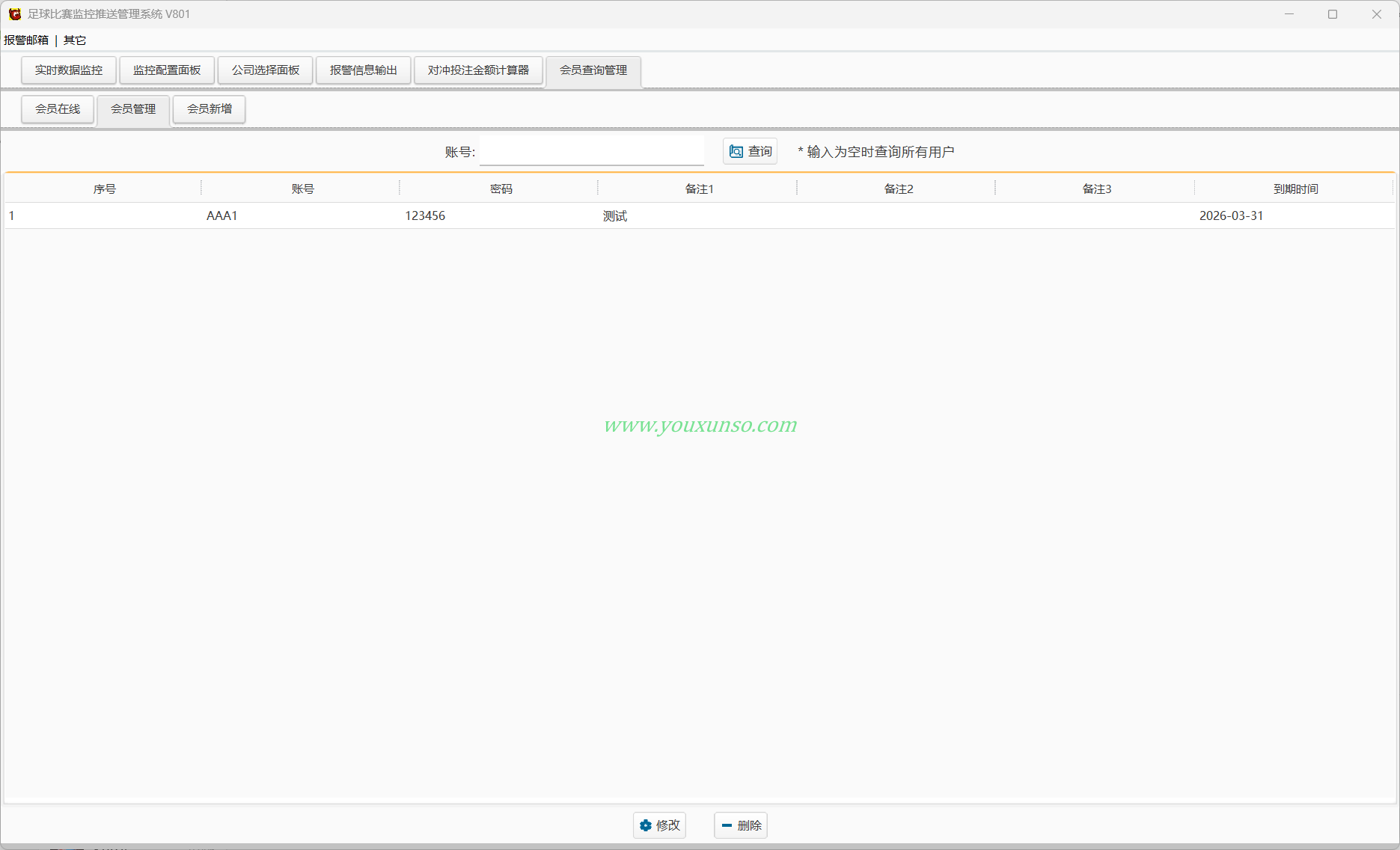The height and width of the screenshot is (850, 1400).
Task: Select the password cell 123456
Action: click(x=501, y=215)
